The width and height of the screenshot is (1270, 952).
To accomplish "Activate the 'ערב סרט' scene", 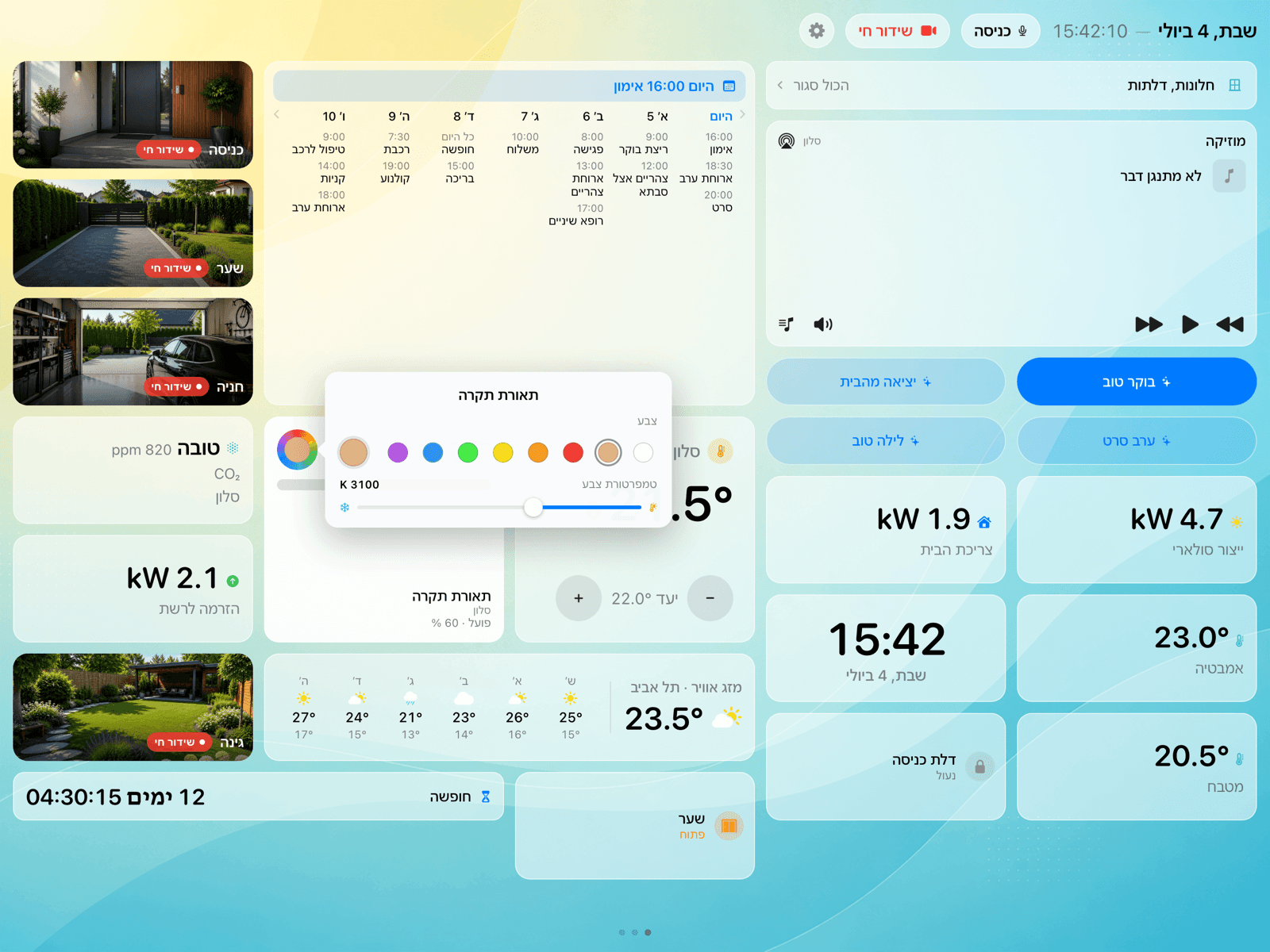I will coord(1137,441).
